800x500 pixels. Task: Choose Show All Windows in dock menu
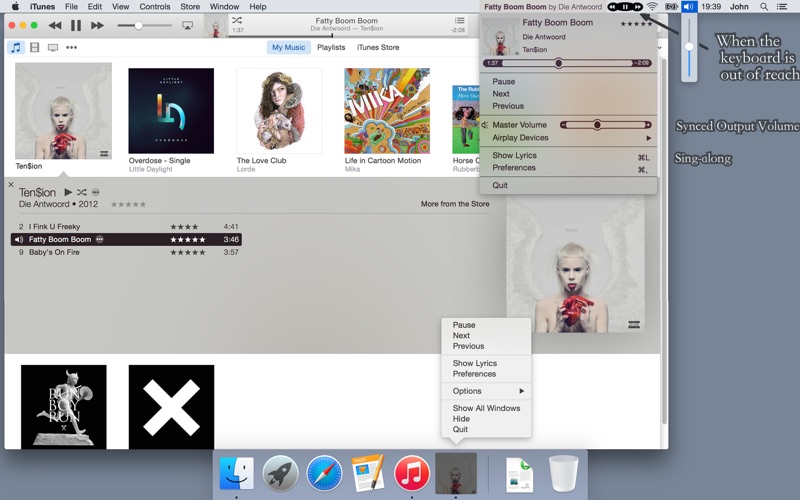[x=486, y=408]
